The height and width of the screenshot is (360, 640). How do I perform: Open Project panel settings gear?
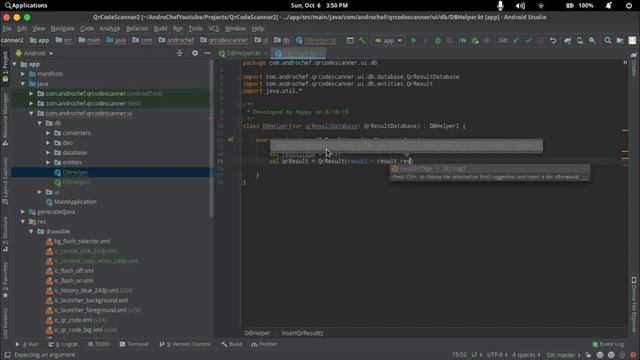point(195,53)
